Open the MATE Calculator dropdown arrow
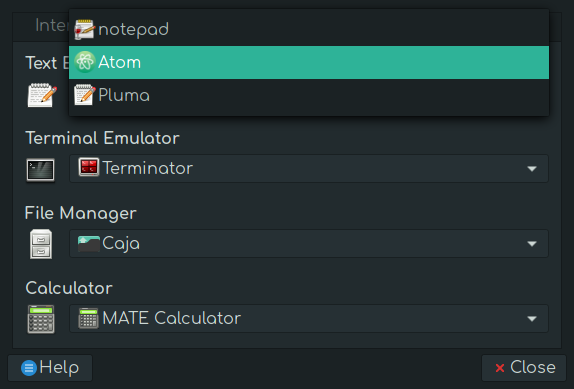 532,319
